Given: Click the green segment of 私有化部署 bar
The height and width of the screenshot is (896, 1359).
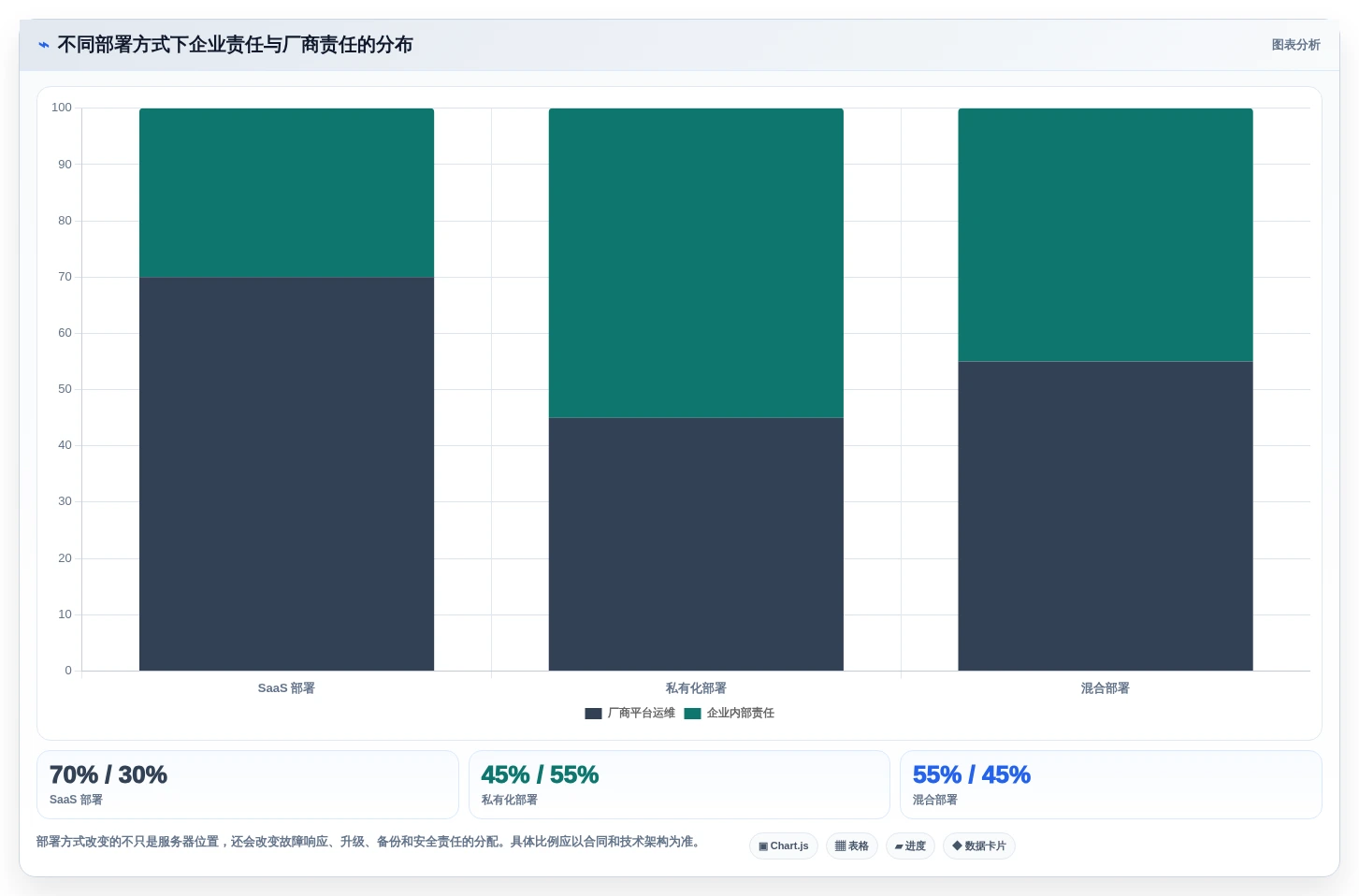Looking at the screenshot, I should click(x=696, y=263).
